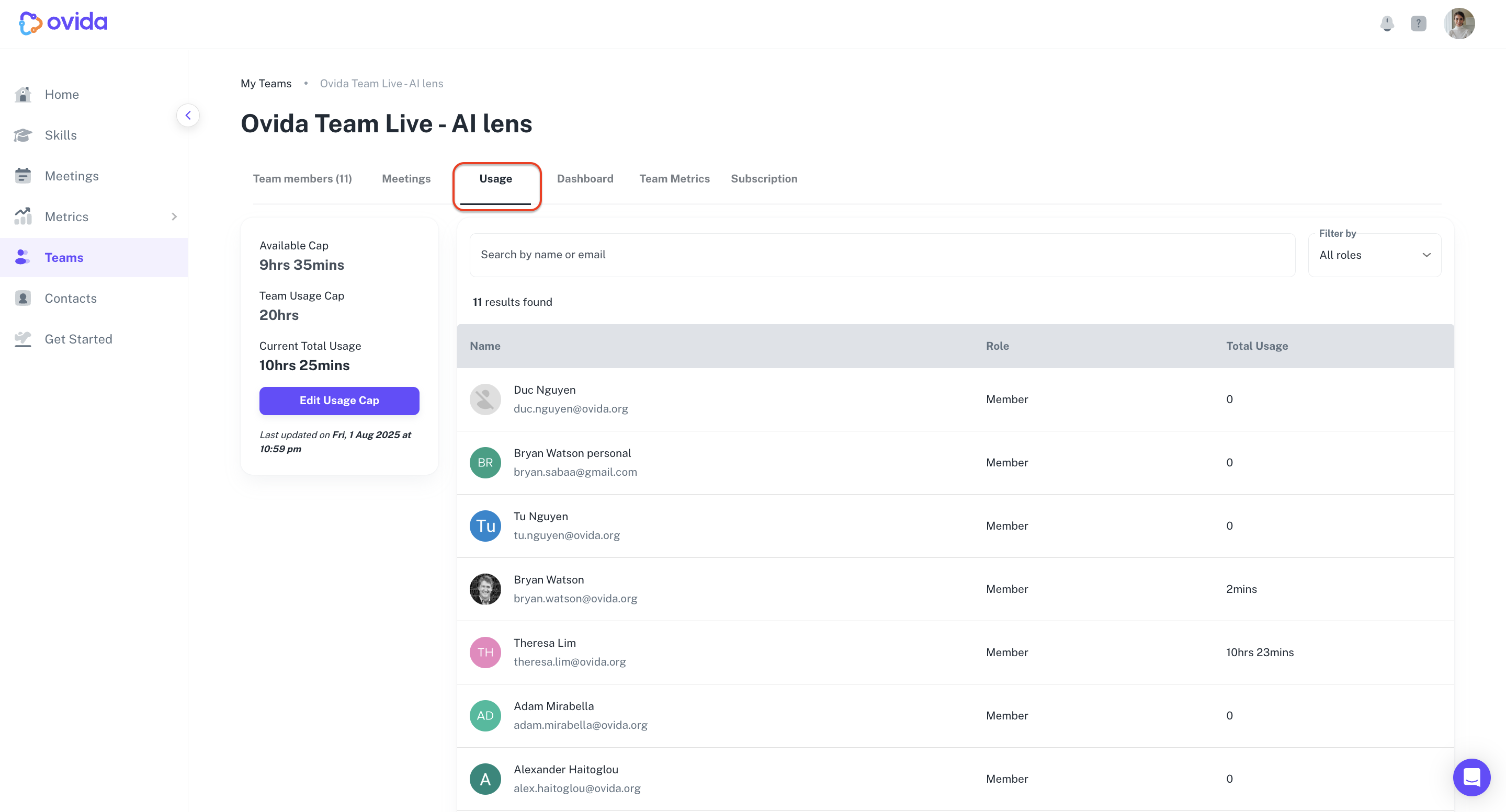The width and height of the screenshot is (1506, 812).
Task: Click Bryan Watson's 2mins usage value
Action: (x=1241, y=589)
